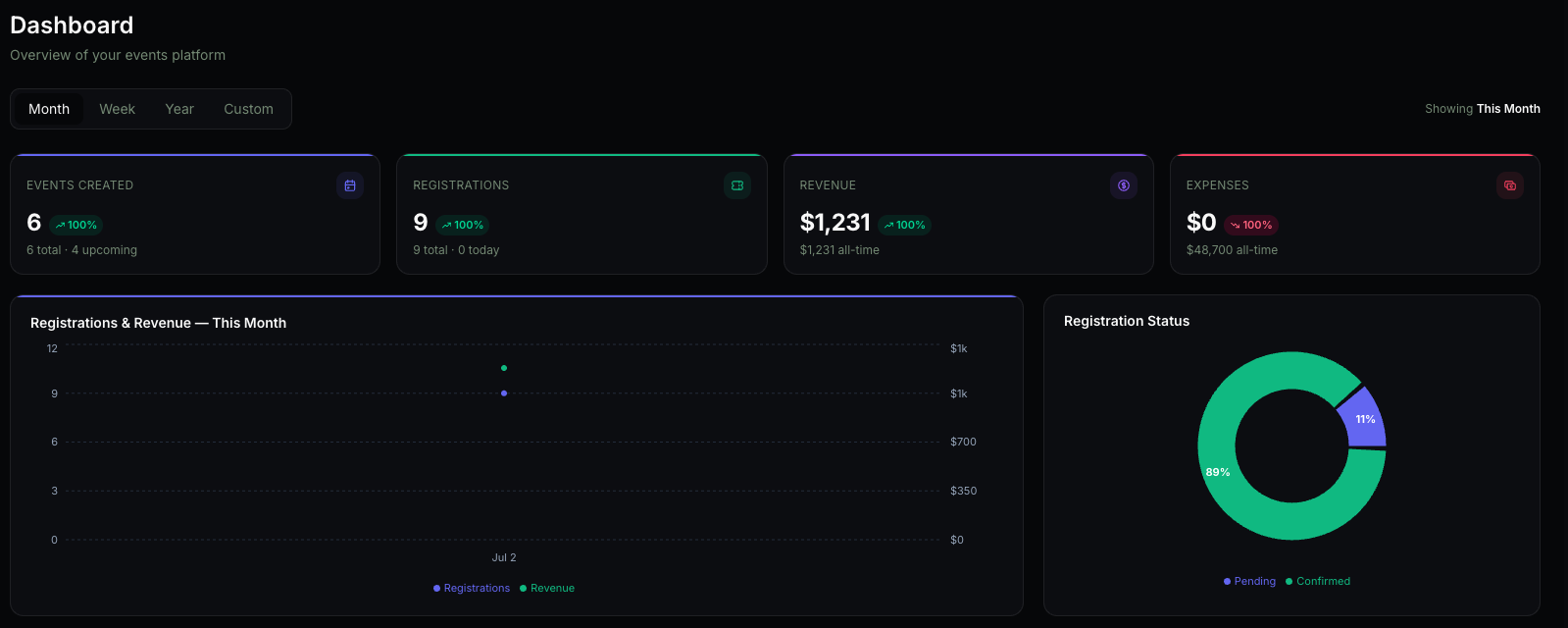
Task: Switch to the Year tab
Action: [179, 109]
